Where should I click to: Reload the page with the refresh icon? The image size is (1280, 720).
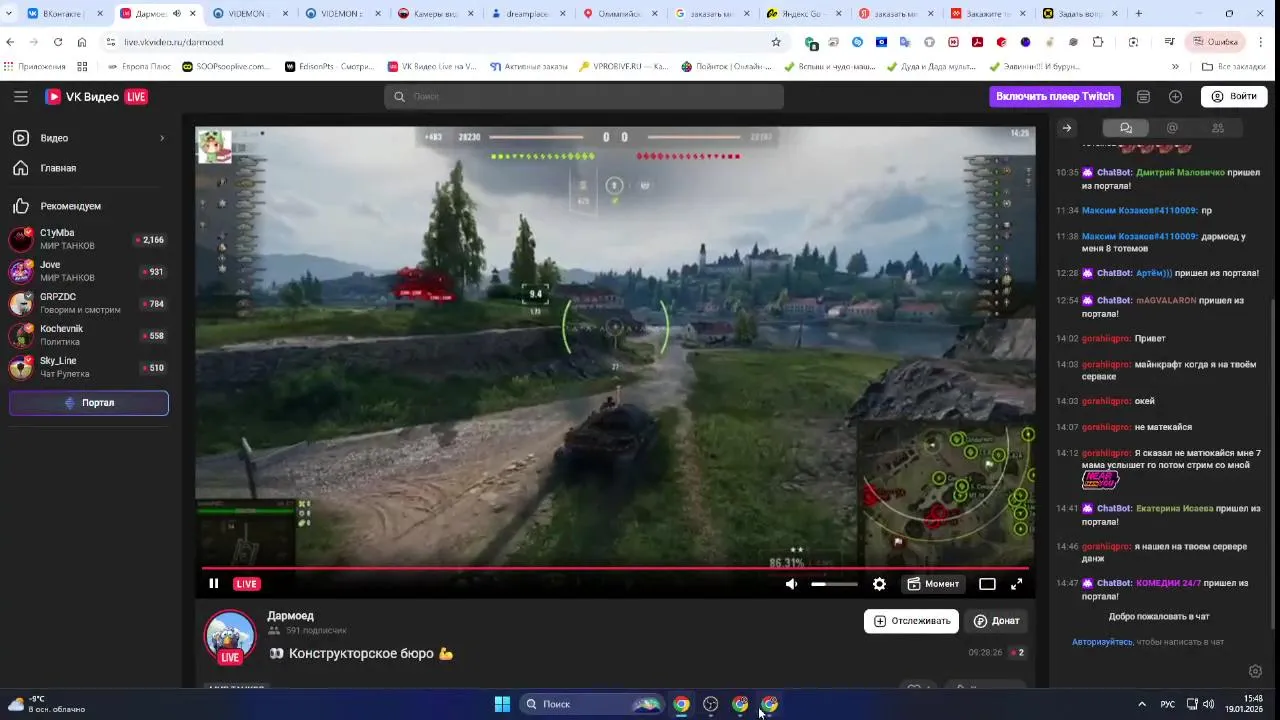pyautogui.click(x=57, y=42)
